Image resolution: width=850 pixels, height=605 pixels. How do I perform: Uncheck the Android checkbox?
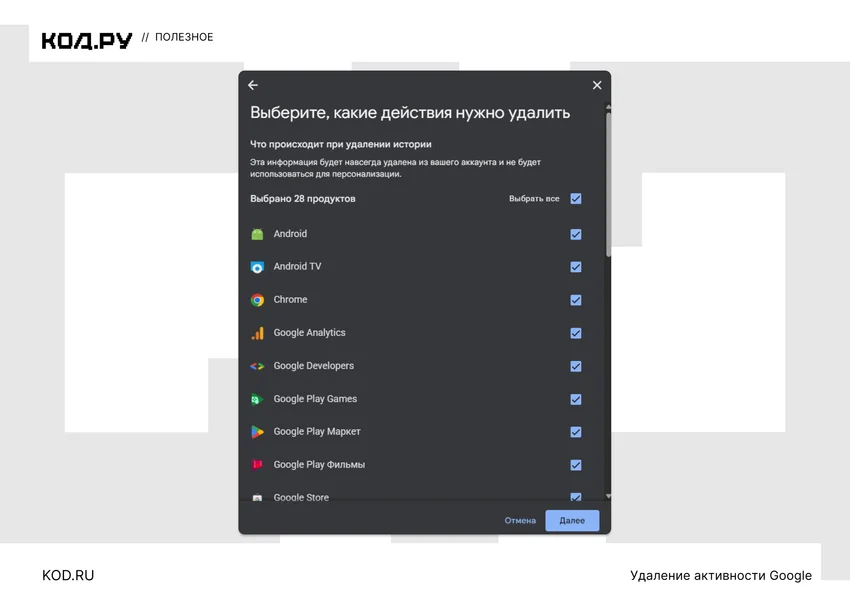click(x=576, y=234)
